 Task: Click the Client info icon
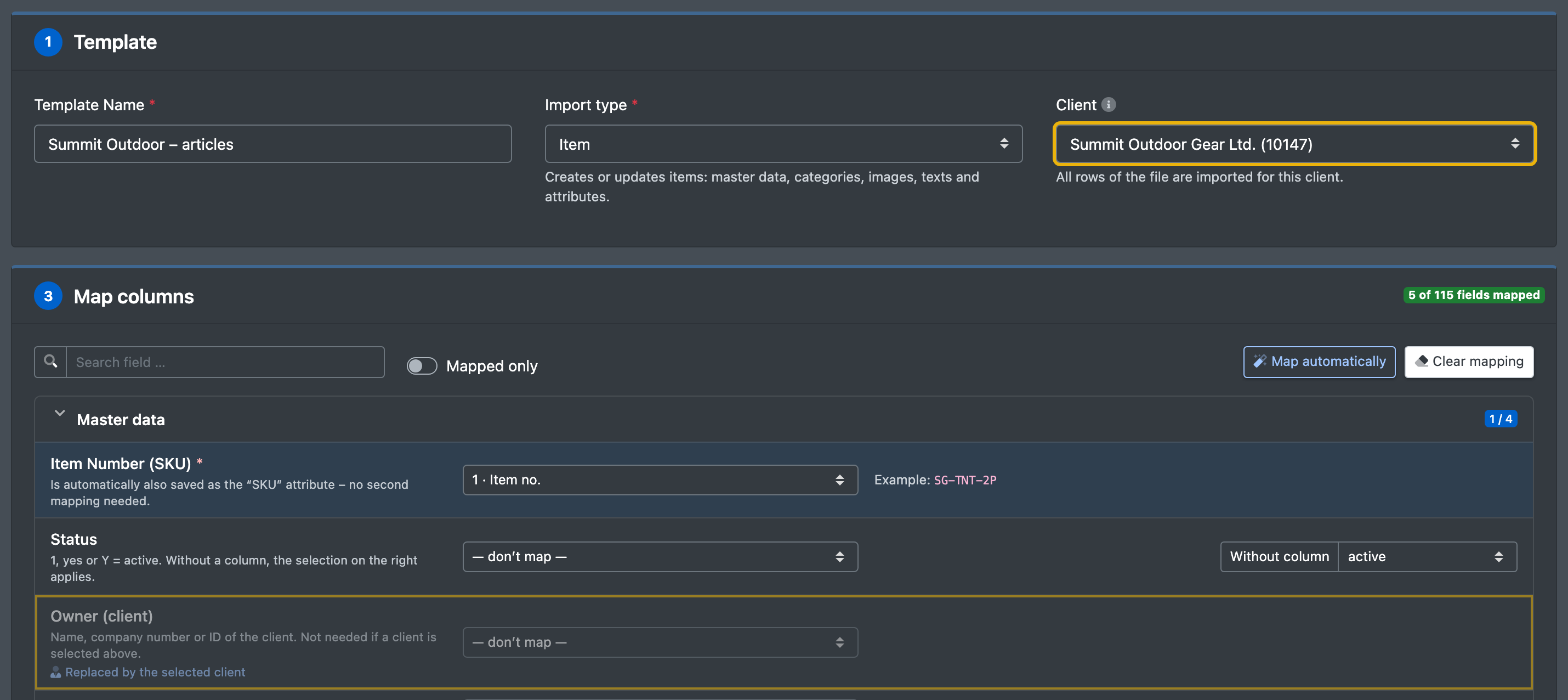click(x=1109, y=105)
